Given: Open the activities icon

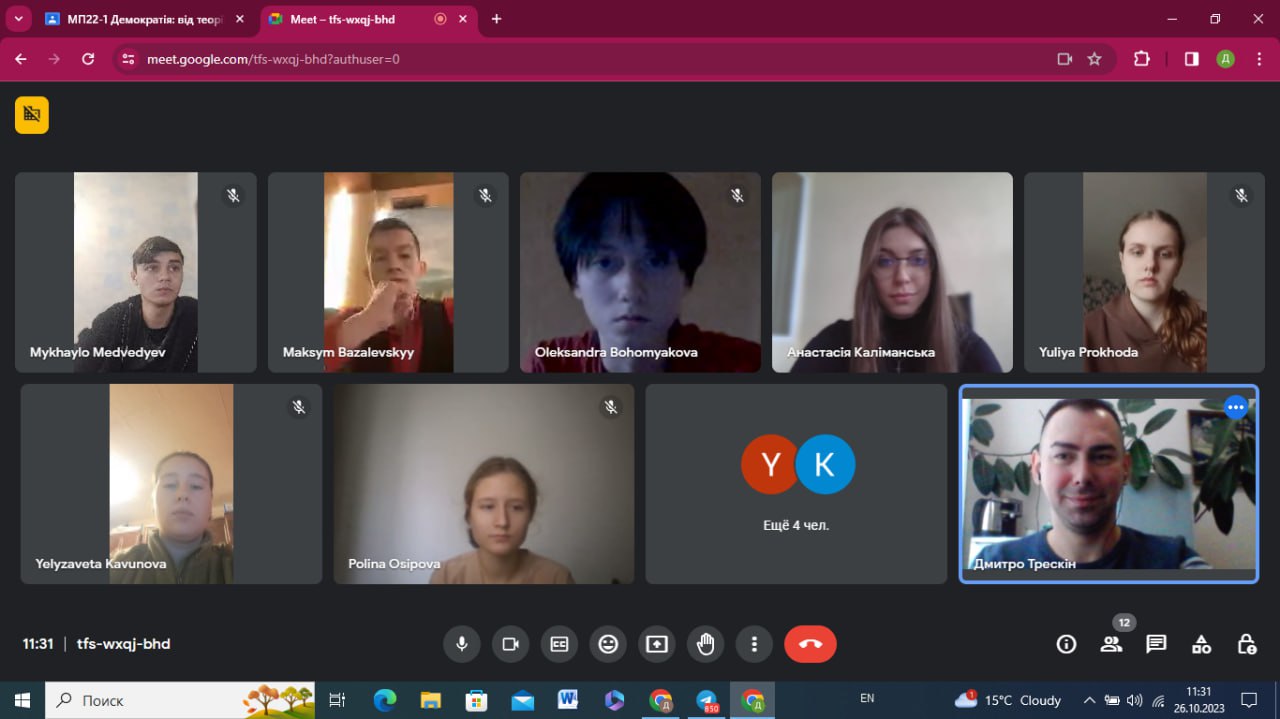Looking at the screenshot, I should point(1201,644).
